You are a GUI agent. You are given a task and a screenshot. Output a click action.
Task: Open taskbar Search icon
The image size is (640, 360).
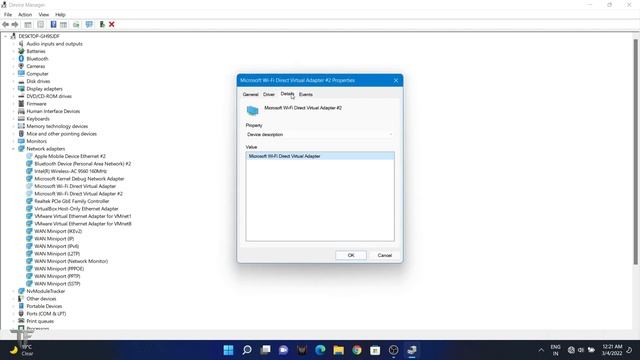[x=247, y=350]
